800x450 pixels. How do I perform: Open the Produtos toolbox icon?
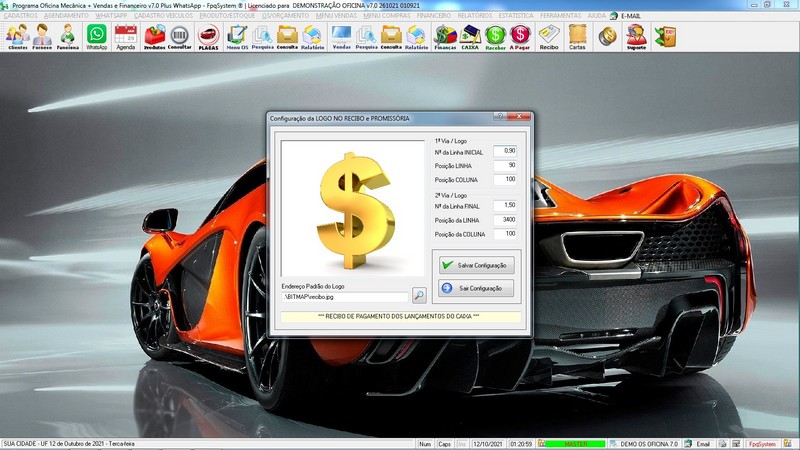tap(155, 37)
